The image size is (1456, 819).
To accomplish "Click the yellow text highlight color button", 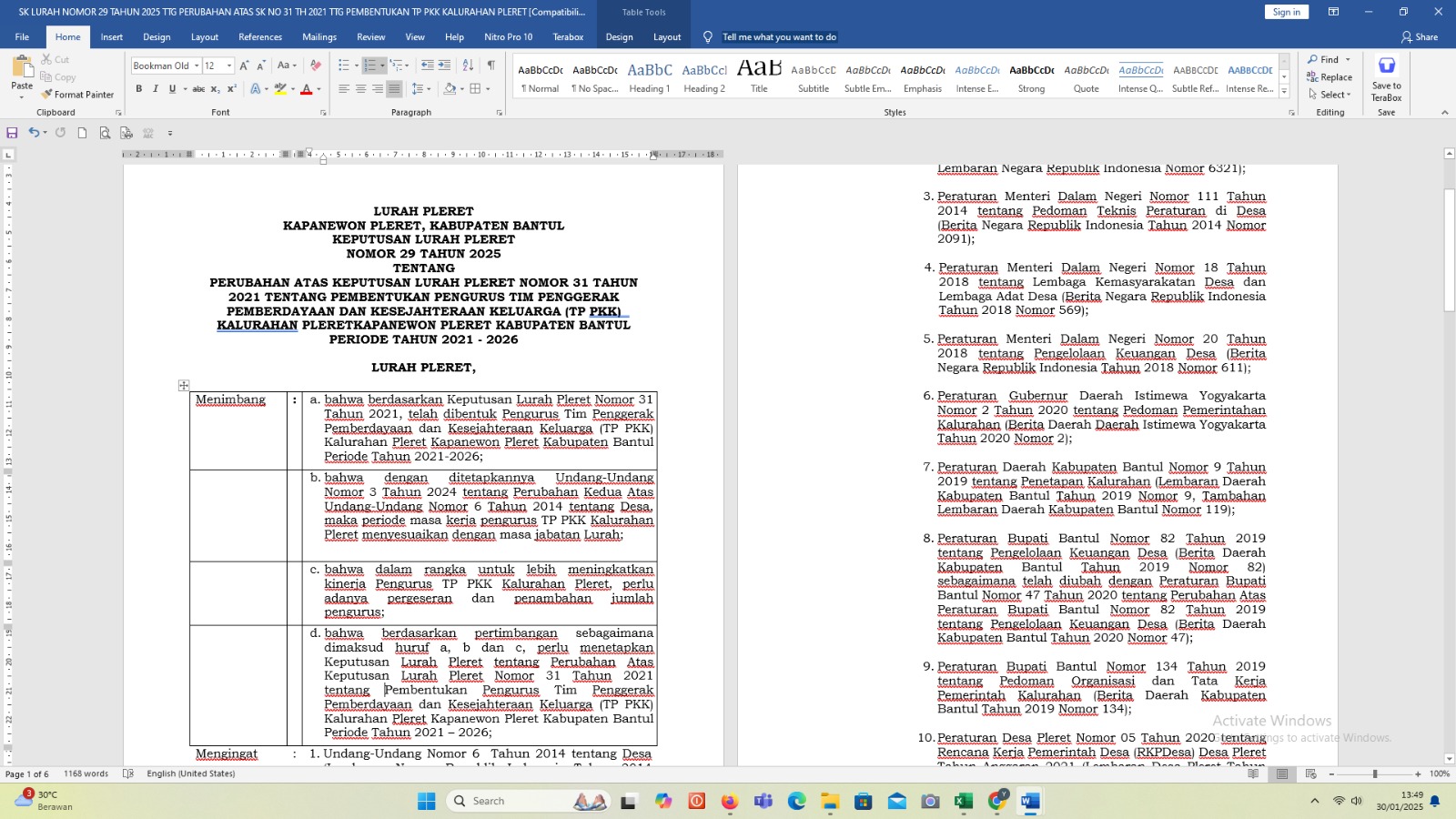I will point(280,89).
